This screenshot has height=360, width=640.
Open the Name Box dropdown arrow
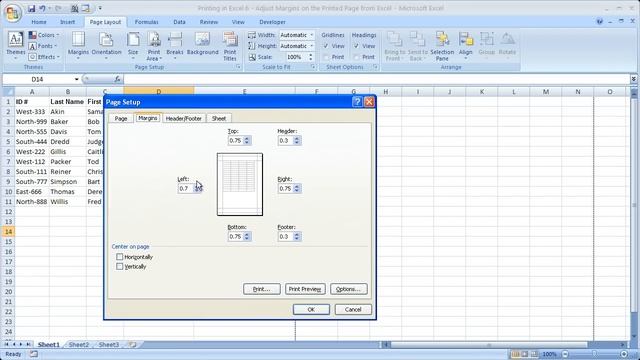(x=76, y=79)
